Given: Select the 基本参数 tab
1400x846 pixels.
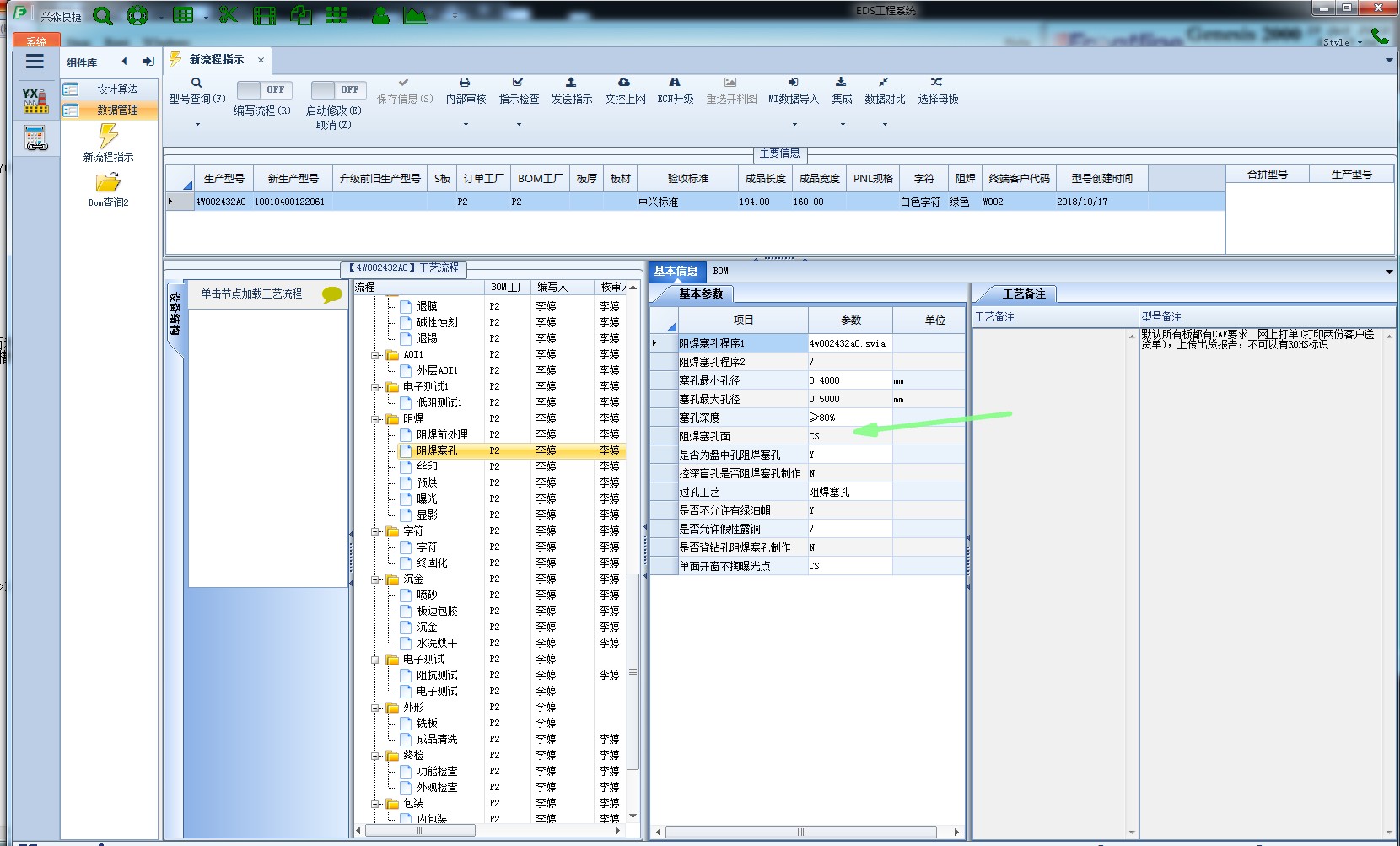Looking at the screenshot, I should point(701,294).
